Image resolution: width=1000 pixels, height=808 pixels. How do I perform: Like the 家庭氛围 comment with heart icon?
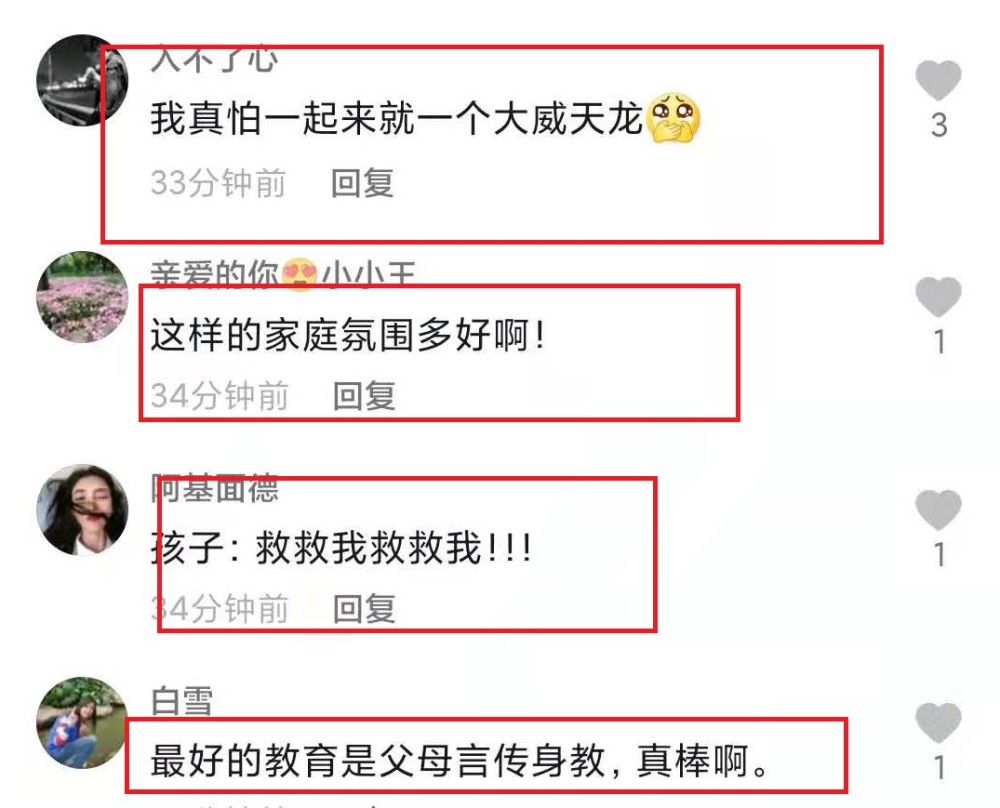938,297
